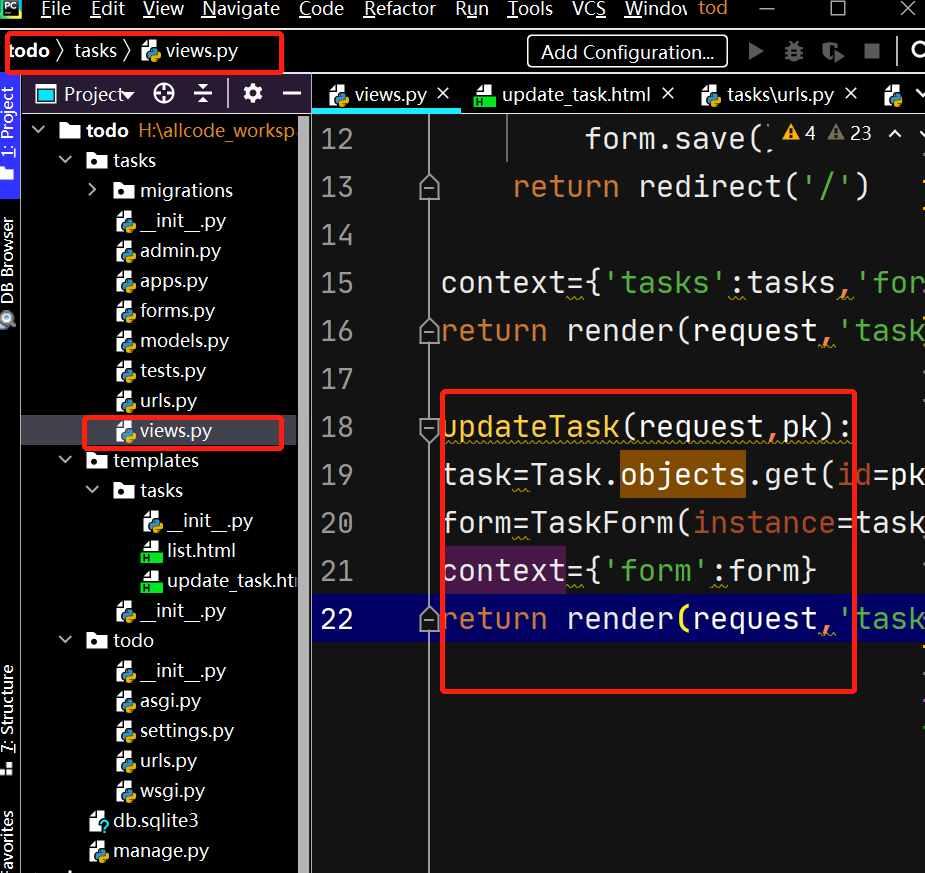Viewport: 925px width, 873px height.
Task: Open the DB Browser tool window
Action: (9, 272)
